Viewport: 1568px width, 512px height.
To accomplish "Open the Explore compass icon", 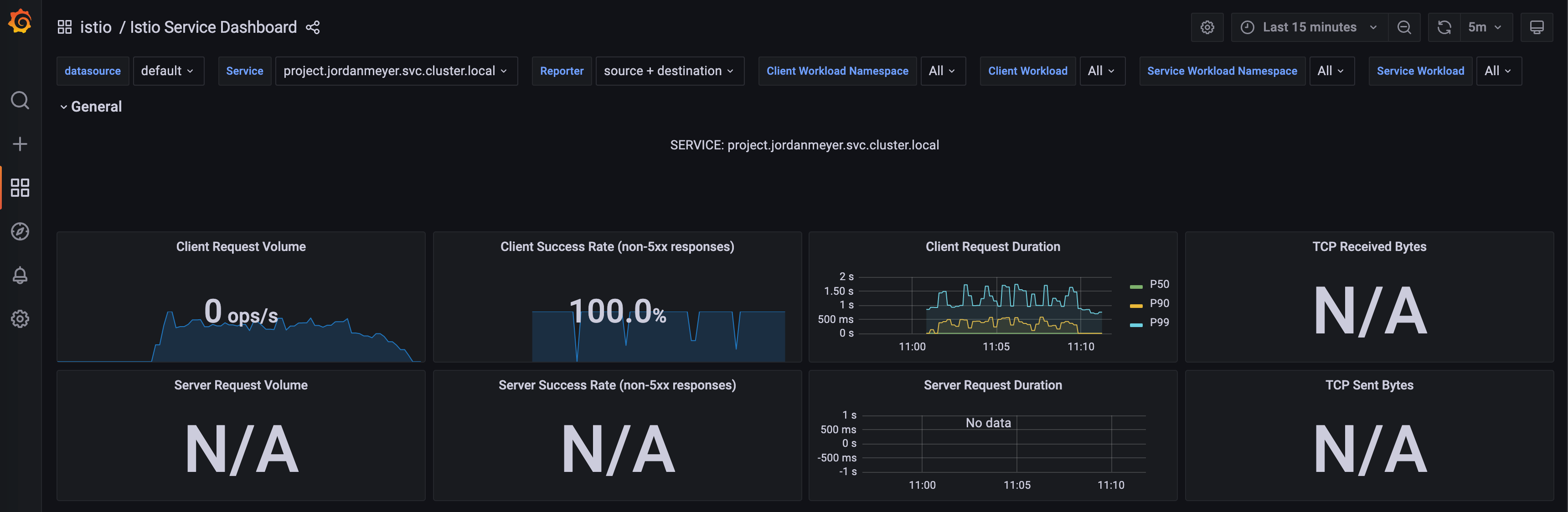I will (x=20, y=232).
